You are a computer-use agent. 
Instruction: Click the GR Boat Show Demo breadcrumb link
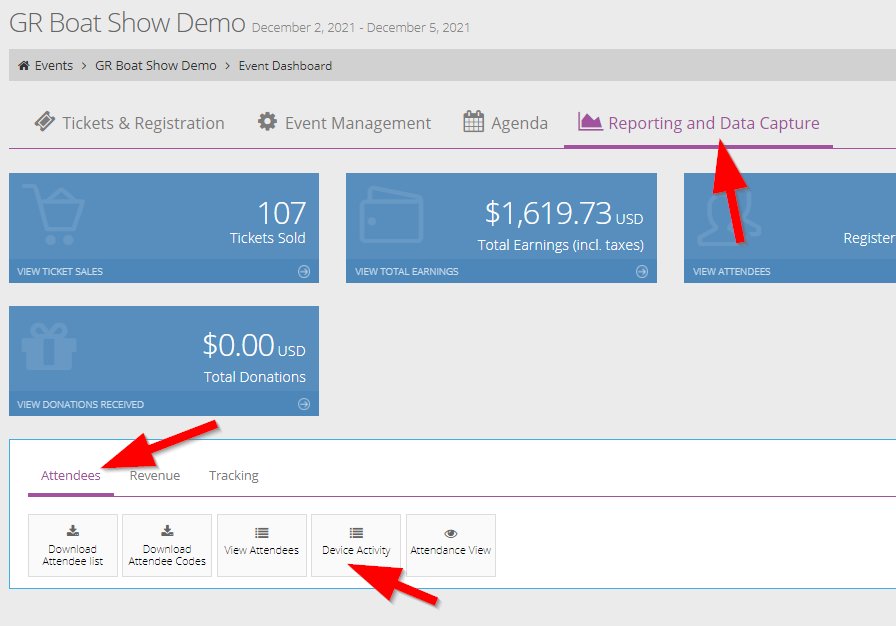click(x=156, y=66)
